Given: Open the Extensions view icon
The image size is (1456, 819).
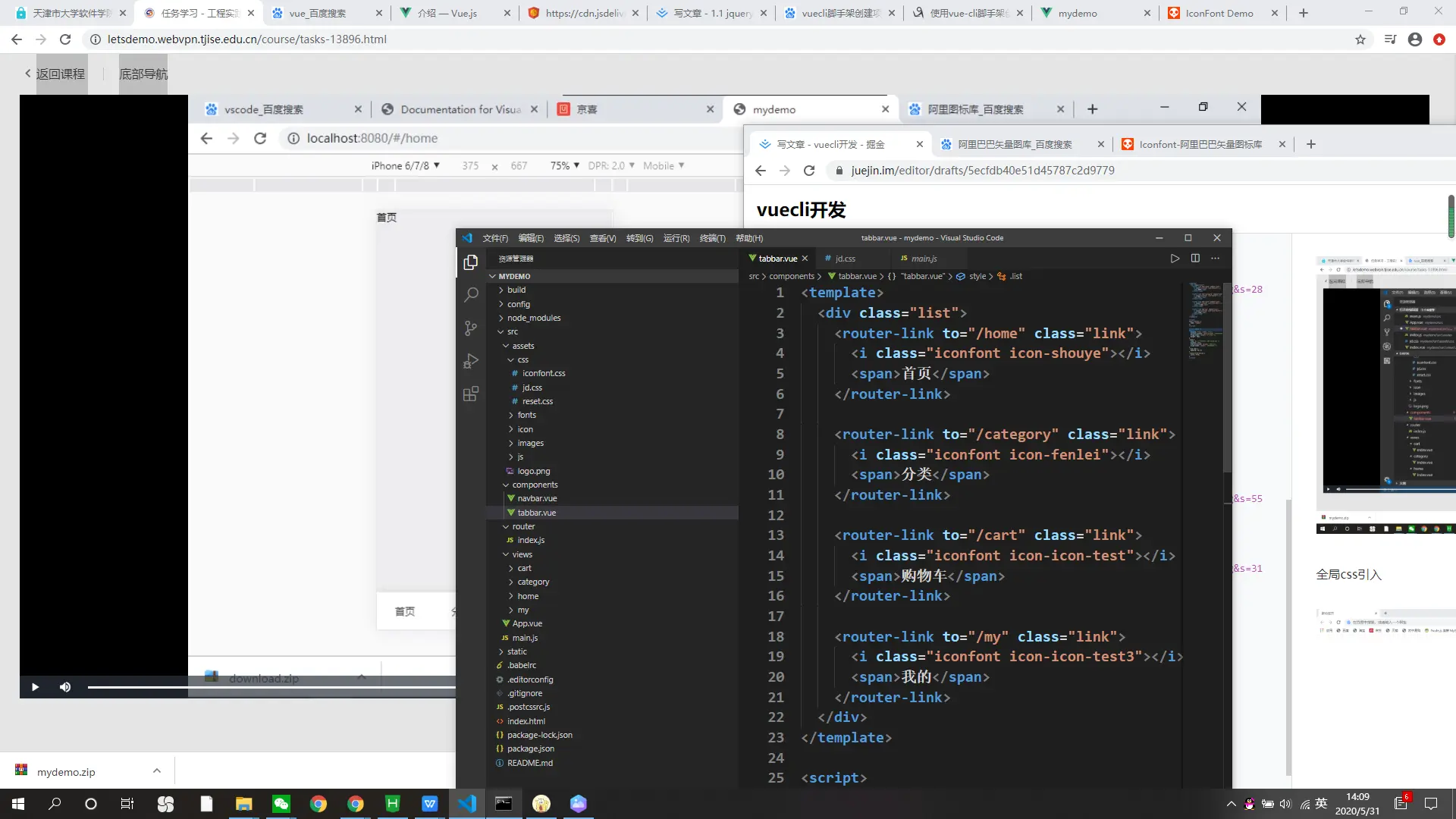Looking at the screenshot, I should tap(471, 394).
